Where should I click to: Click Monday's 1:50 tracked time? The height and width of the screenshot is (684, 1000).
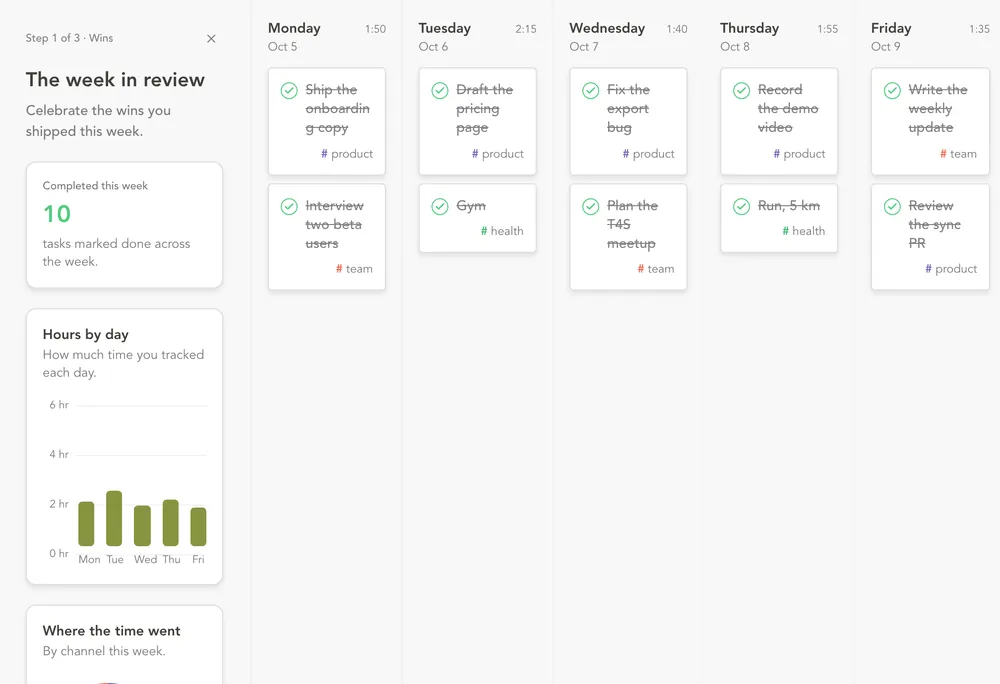pyautogui.click(x=375, y=29)
